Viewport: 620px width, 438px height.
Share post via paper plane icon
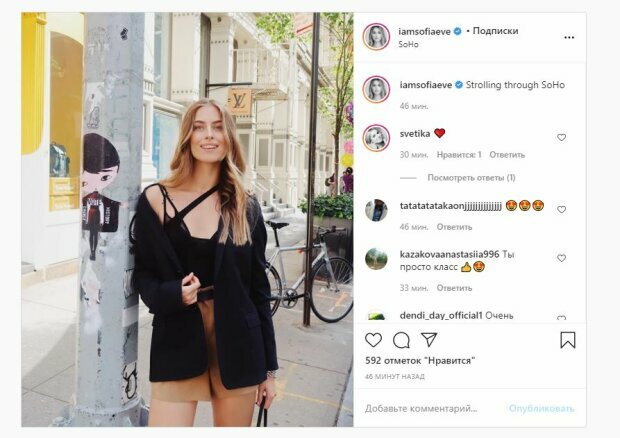click(429, 340)
